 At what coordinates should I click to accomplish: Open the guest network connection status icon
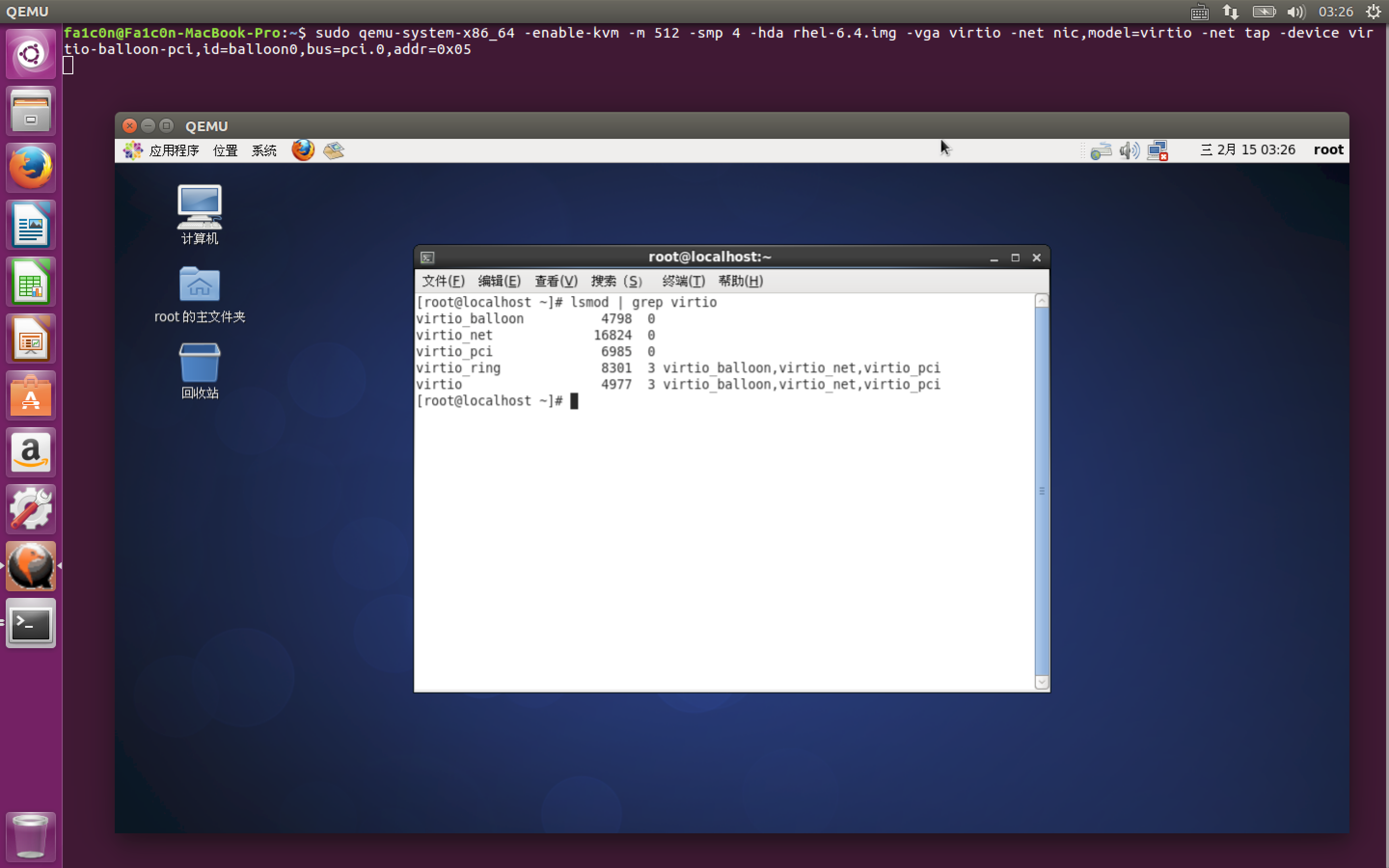tap(1157, 150)
